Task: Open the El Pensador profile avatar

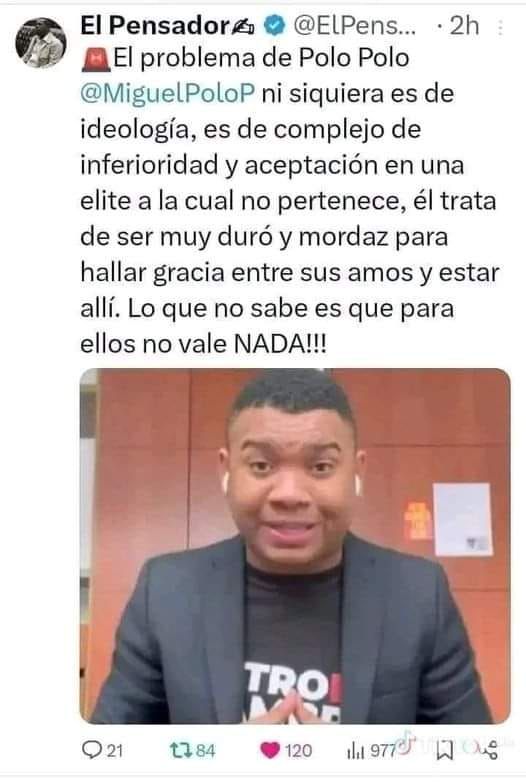Action: point(41,43)
